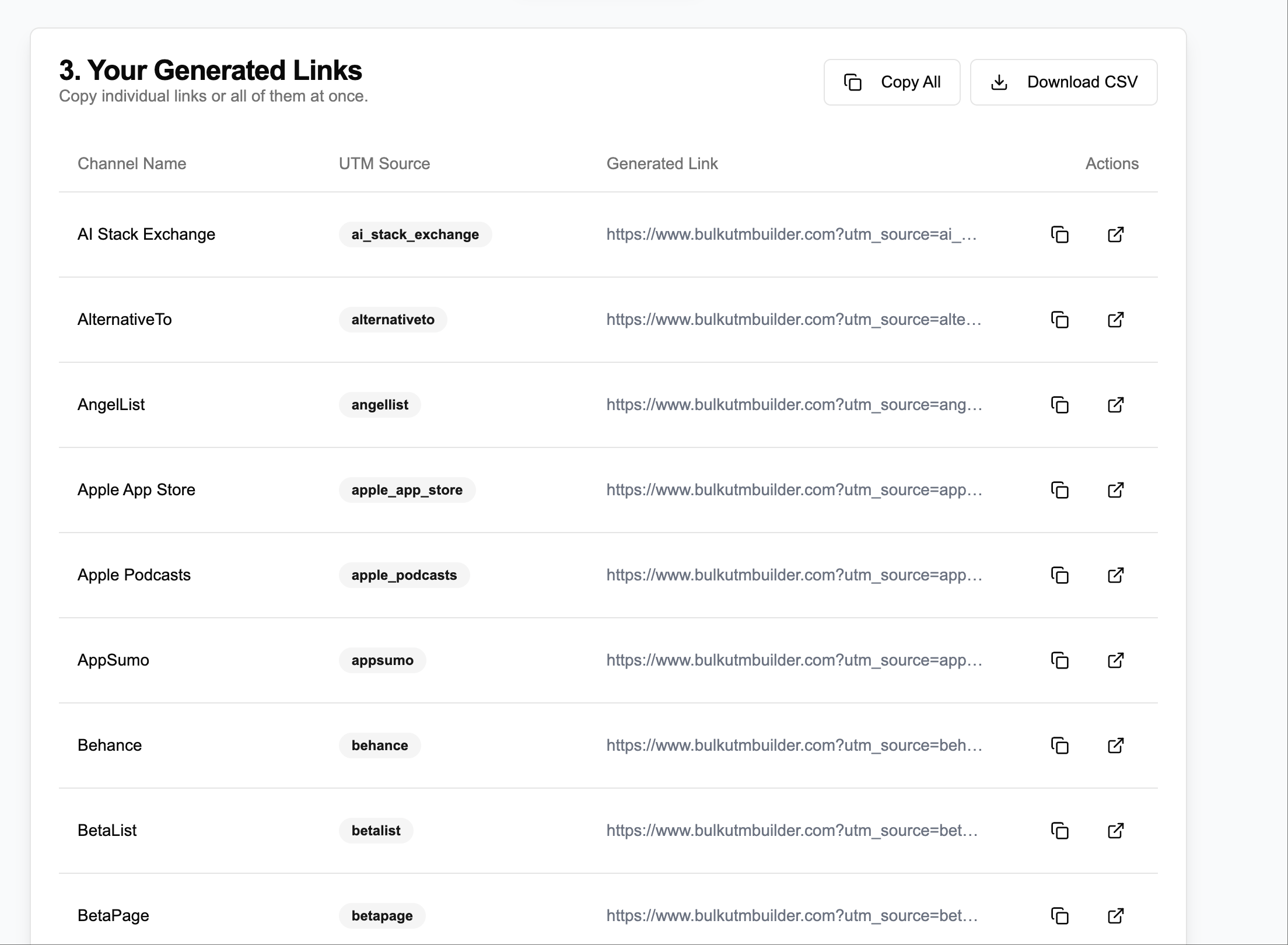Copy the AlternativeTo link
Image resolution: width=1288 pixels, height=945 pixels.
(x=1059, y=320)
